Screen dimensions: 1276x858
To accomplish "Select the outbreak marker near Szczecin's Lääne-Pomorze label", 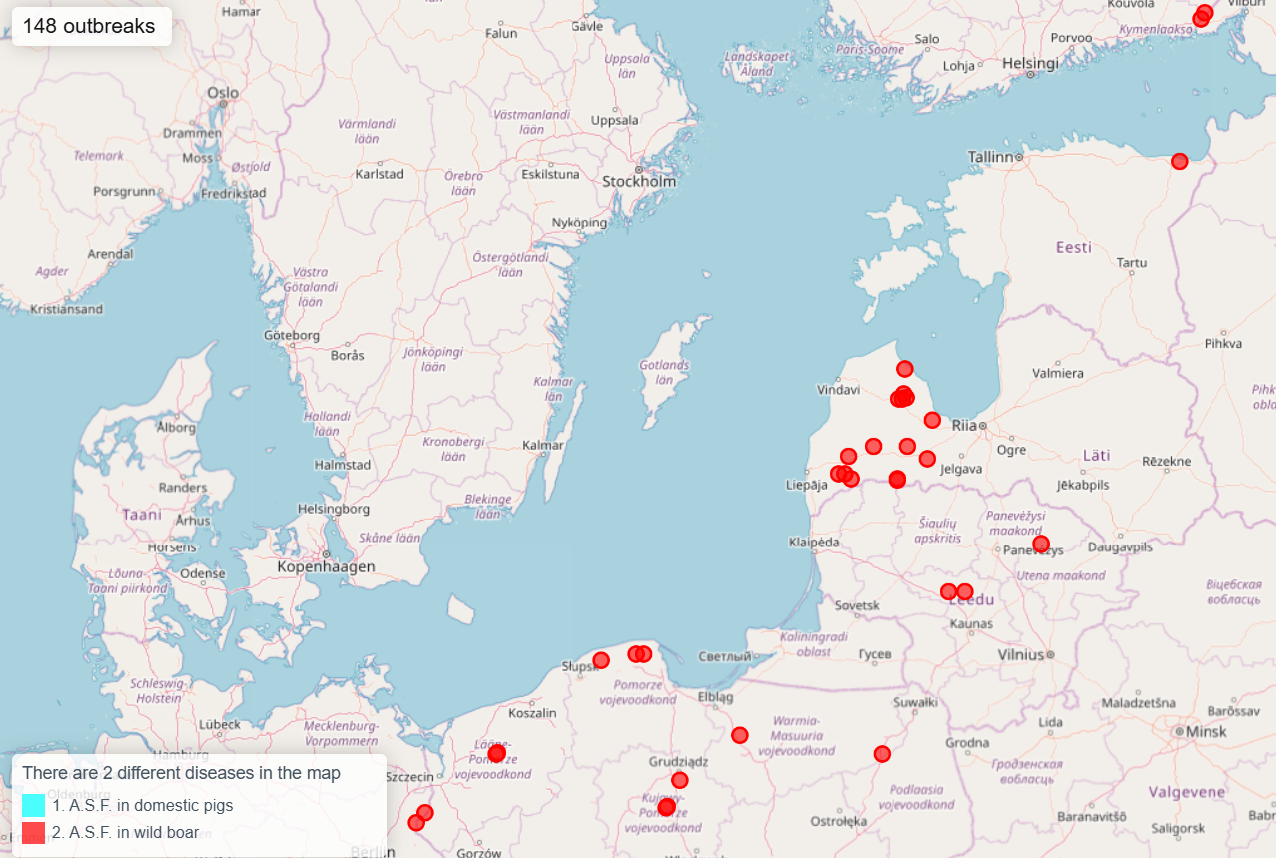I will (497, 753).
